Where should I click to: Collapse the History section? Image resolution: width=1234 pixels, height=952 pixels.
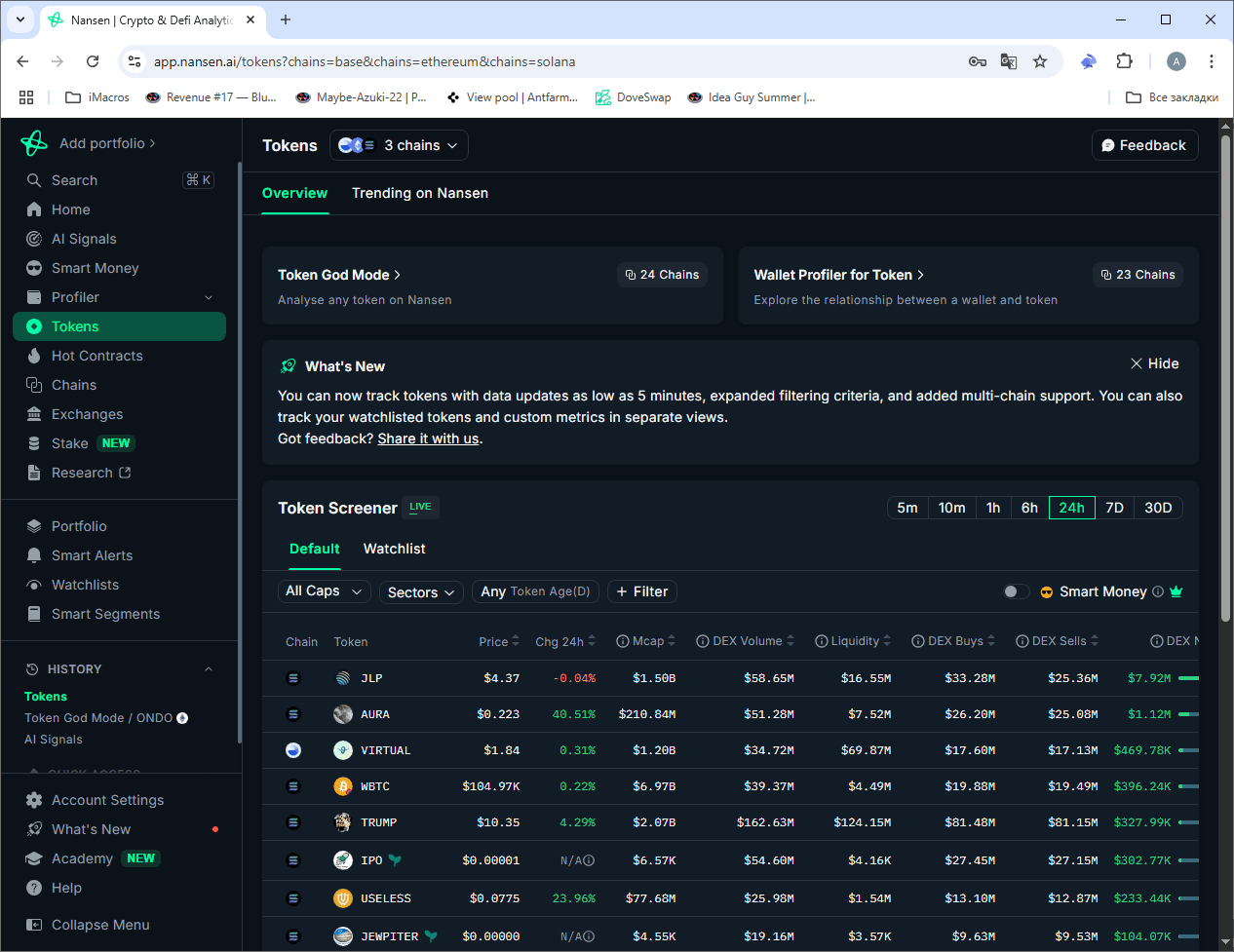(209, 669)
